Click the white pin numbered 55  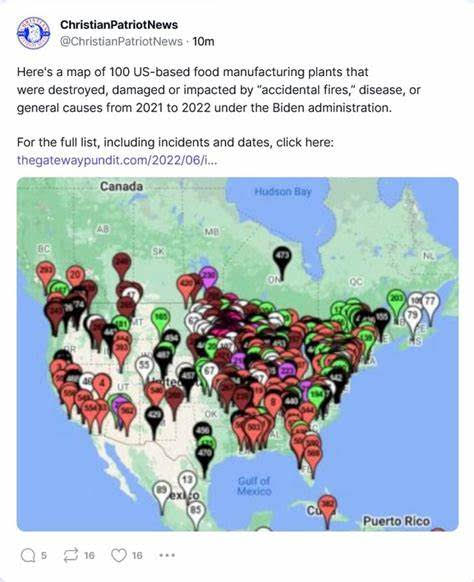click(144, 367)
